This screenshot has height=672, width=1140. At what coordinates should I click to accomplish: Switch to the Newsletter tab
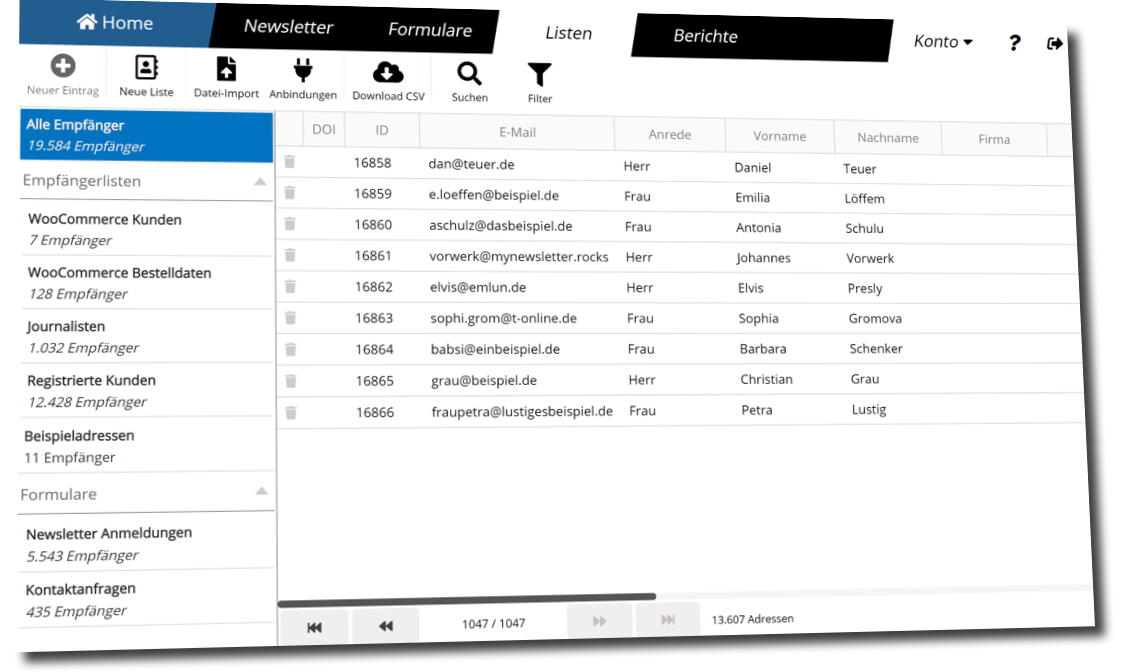coord(288,27)
